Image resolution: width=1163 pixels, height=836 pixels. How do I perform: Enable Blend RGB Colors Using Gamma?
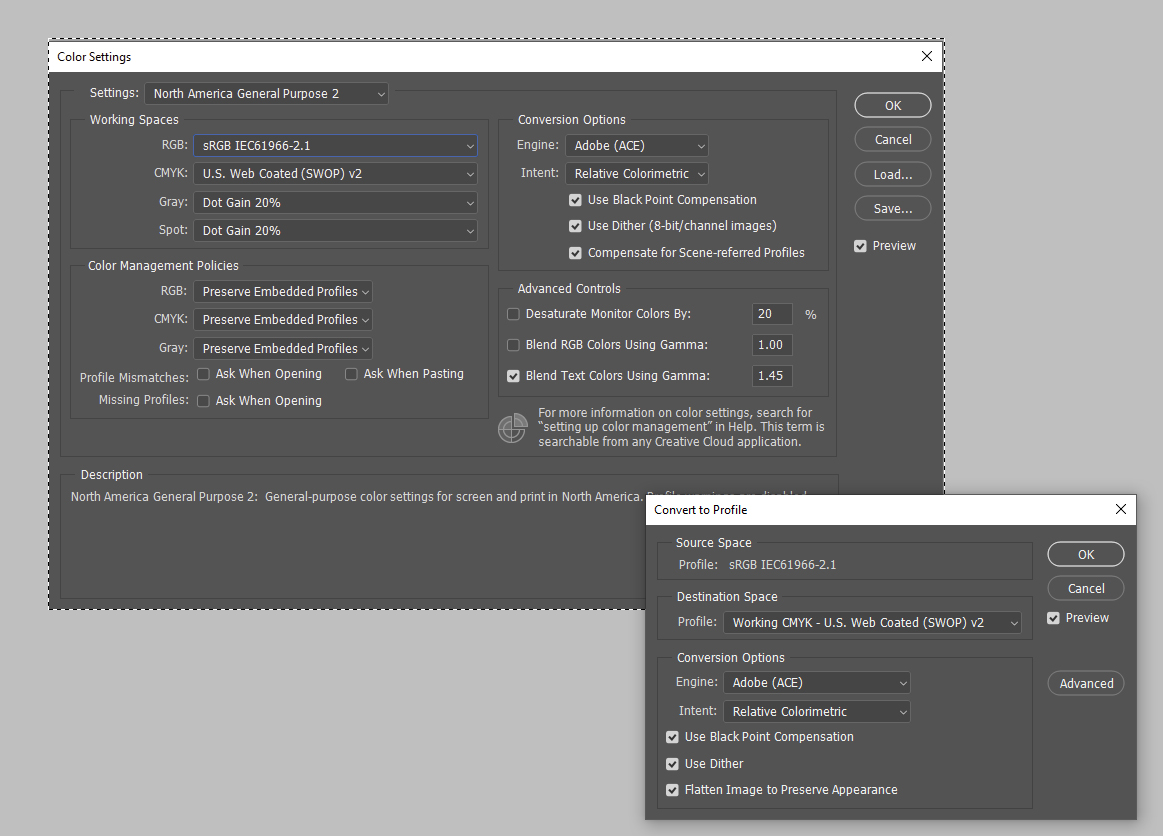[x=514, y=346]
